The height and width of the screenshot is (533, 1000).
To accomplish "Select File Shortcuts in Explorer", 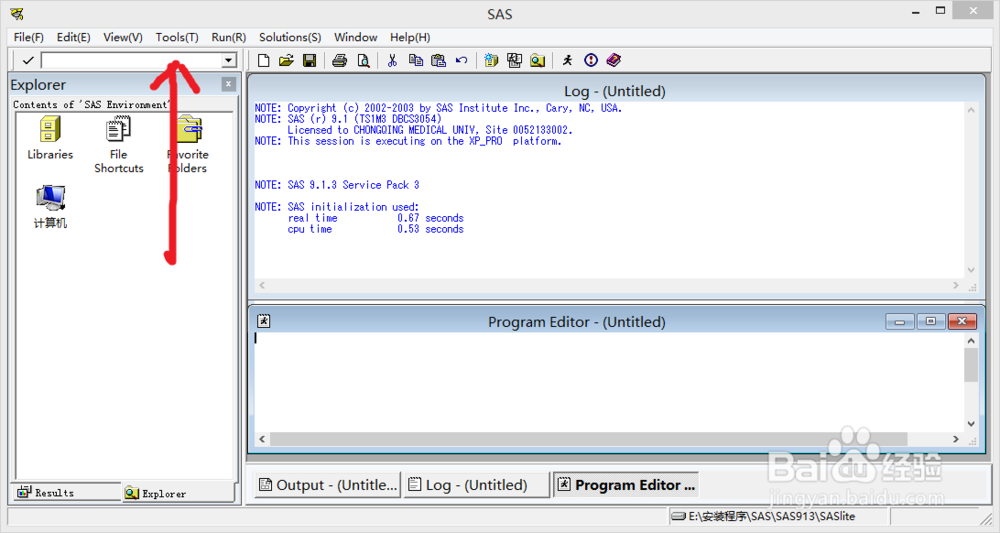I will 119,145.
